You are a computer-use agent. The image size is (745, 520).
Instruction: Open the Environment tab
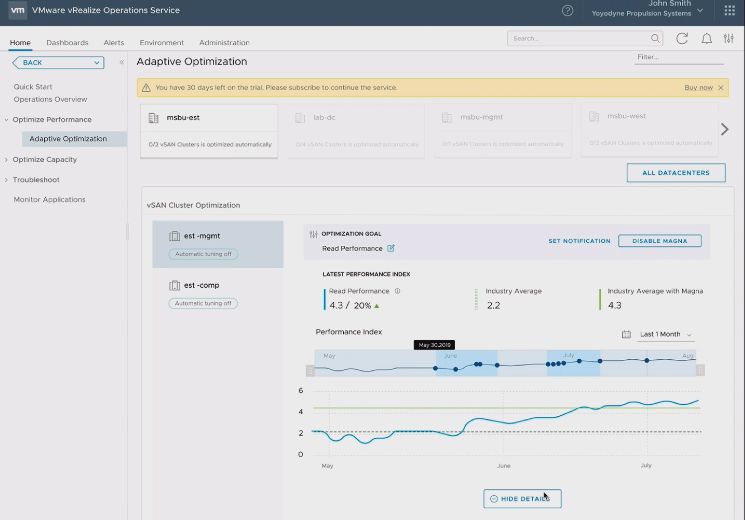click(x=162, y=42)
